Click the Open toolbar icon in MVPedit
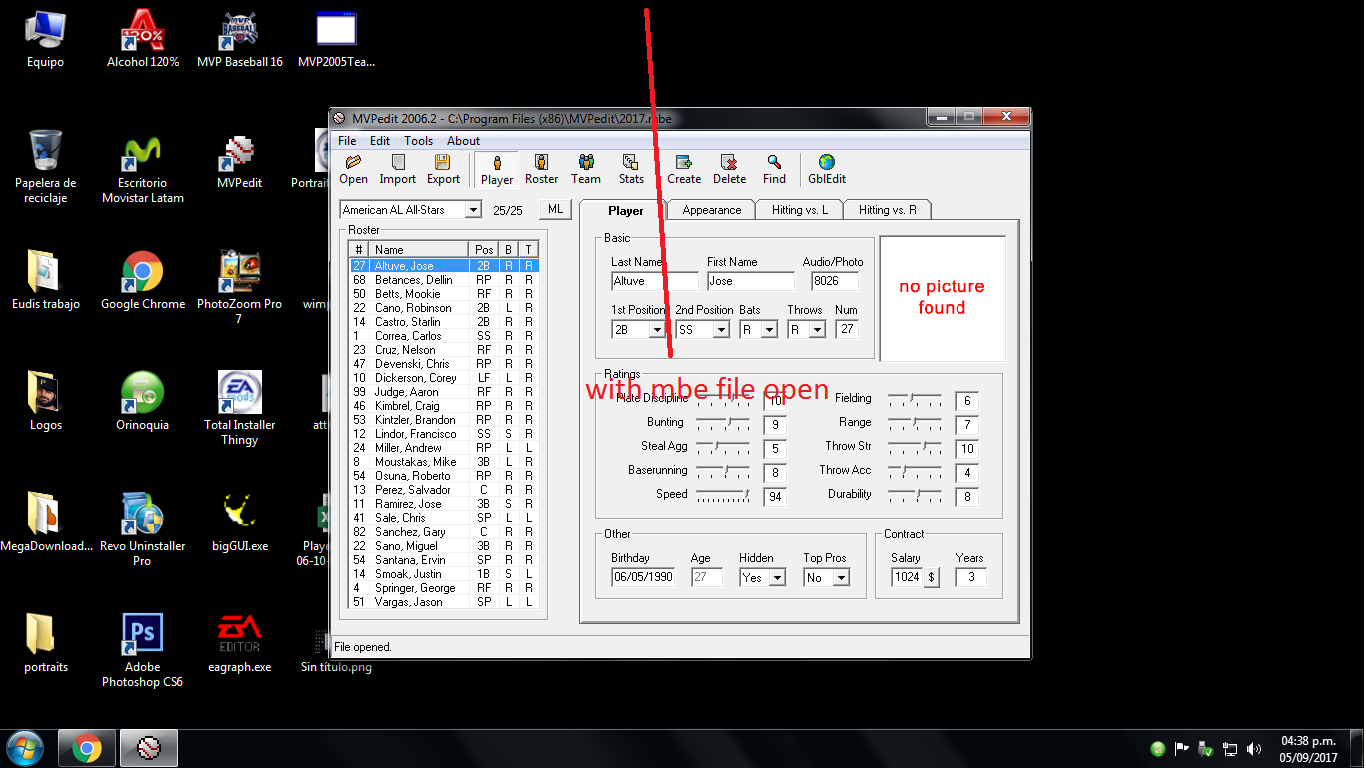This screenshot has width=1366, height=768. [x=353, y=169]
